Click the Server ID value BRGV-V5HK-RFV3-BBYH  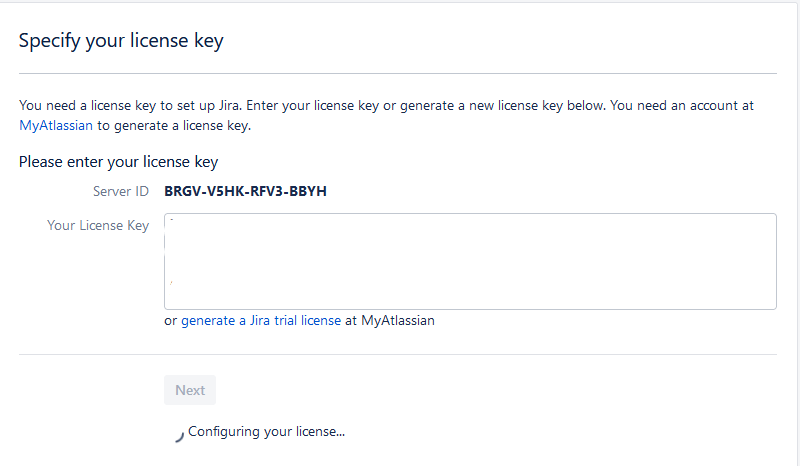pos(245,190)
